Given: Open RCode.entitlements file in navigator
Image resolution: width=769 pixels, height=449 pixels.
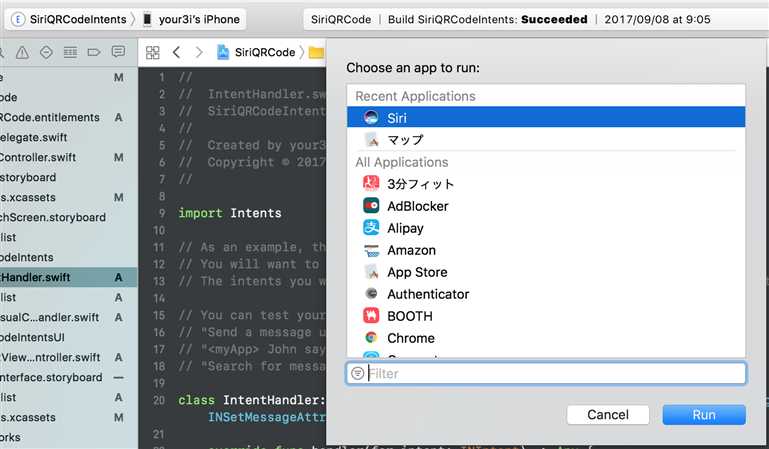Looking at the screenshot, I should 49,118.
